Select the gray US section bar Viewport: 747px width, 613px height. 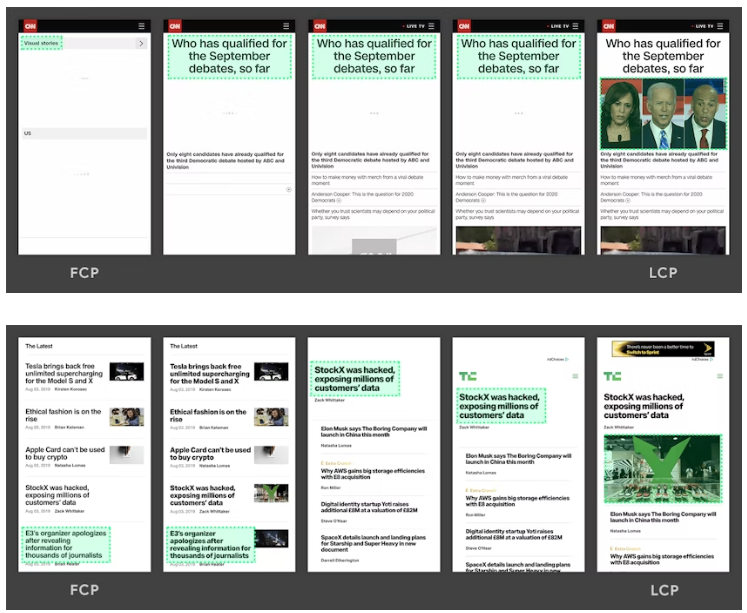(x=84, y=133)
